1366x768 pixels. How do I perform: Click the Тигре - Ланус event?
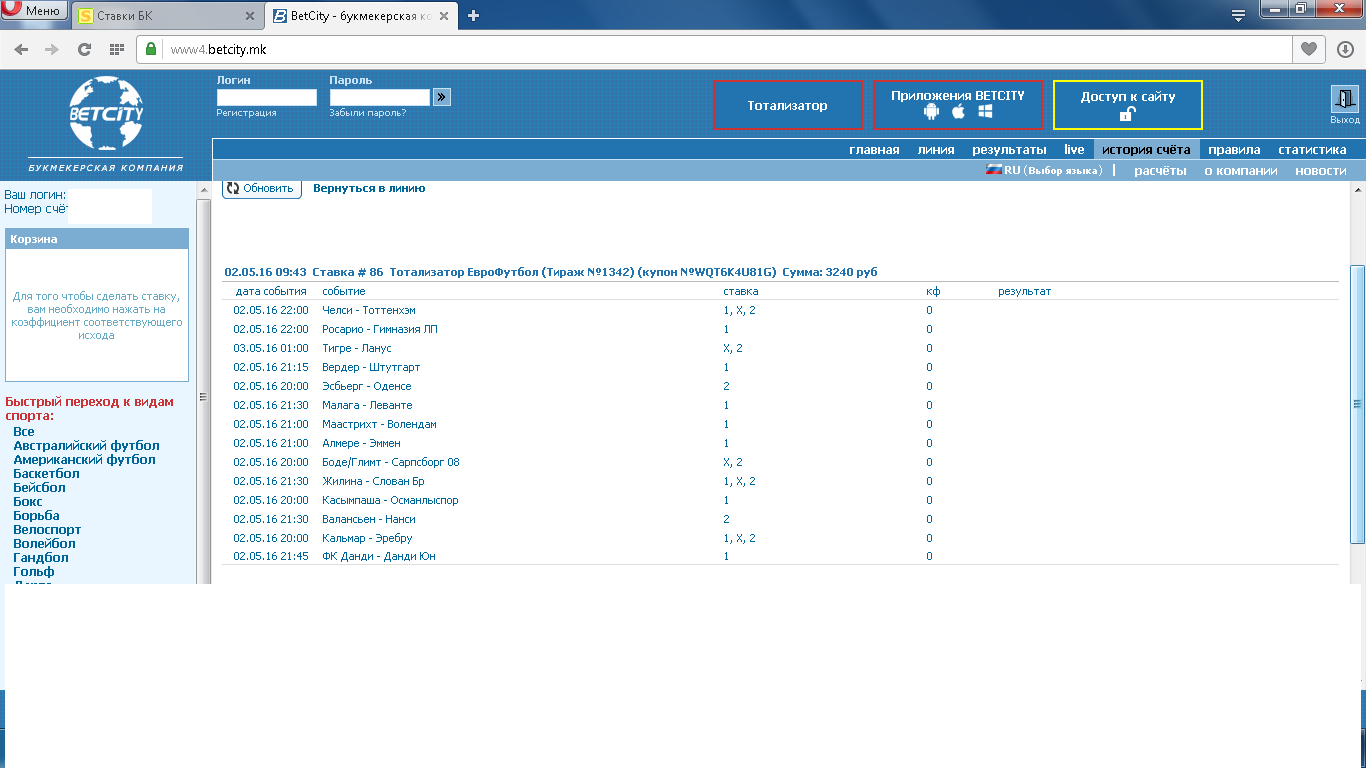coord(356,348)
